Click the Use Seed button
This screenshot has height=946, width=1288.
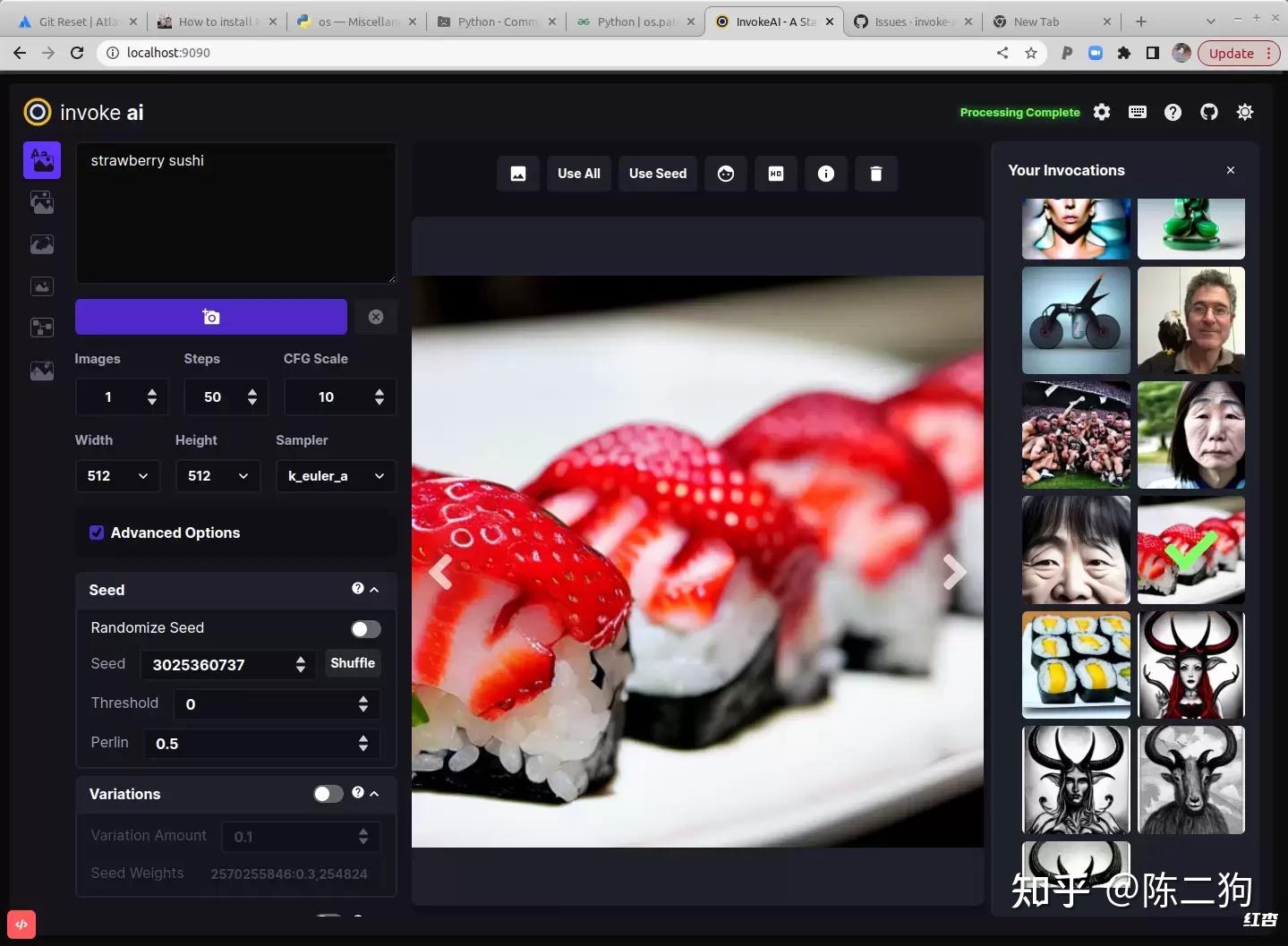[x=657, y=173]
